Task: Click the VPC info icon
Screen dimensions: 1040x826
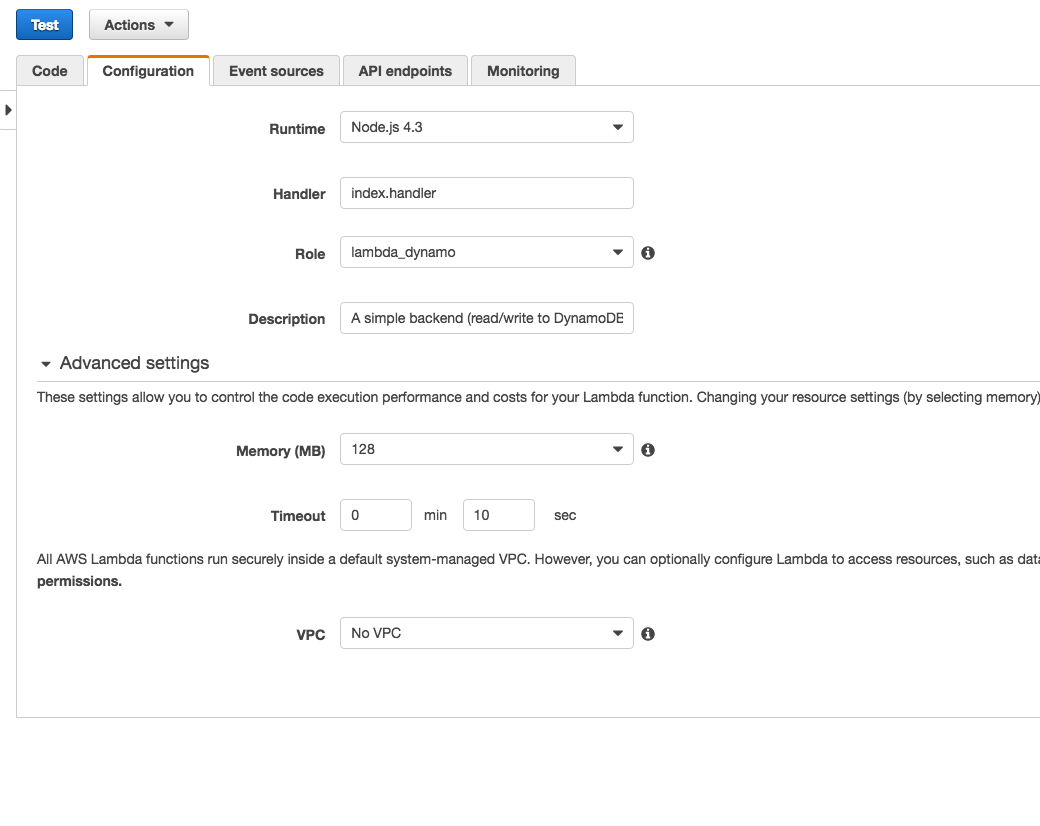Action: (648, 634)
